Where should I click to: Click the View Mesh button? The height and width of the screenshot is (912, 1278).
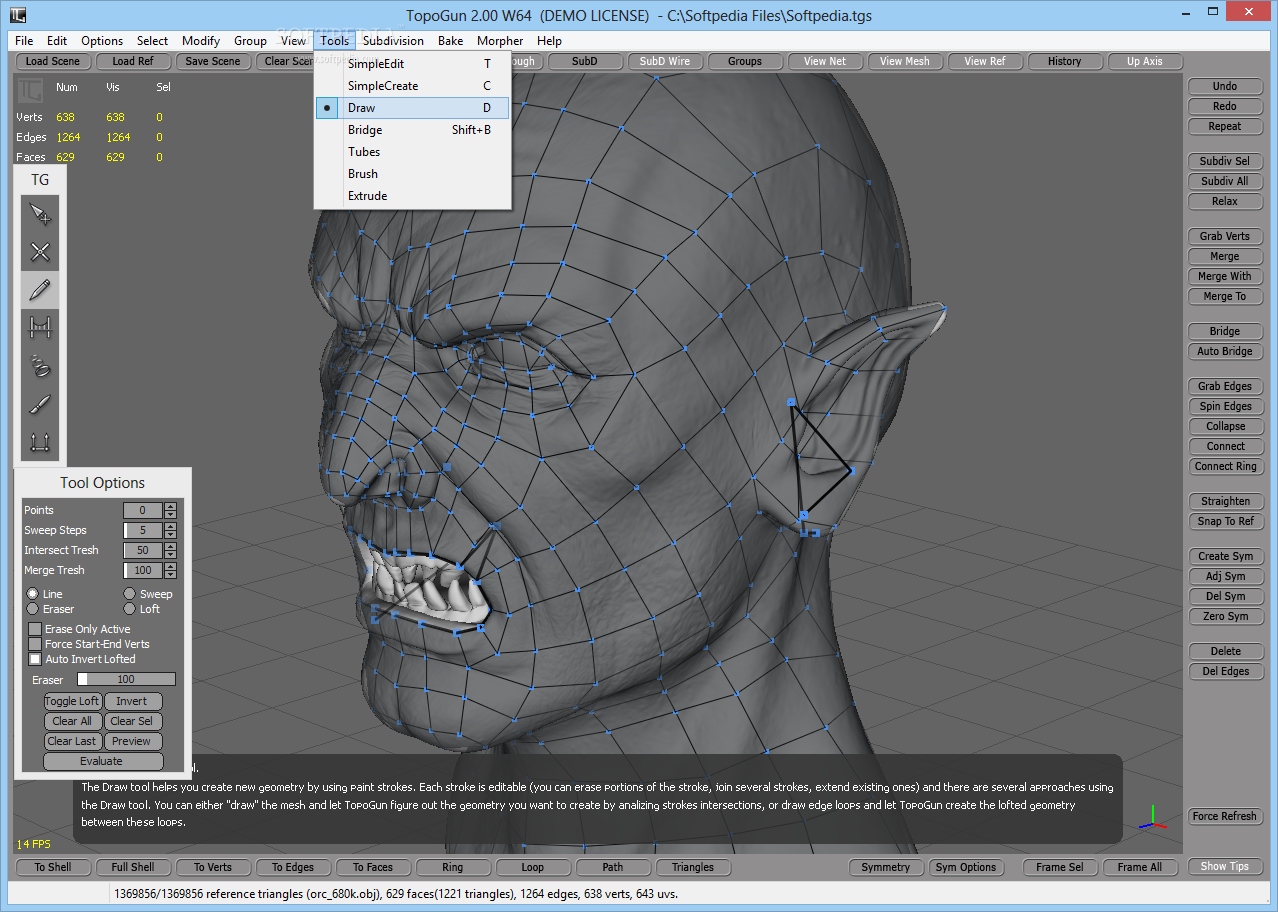[x=905, y=61]
